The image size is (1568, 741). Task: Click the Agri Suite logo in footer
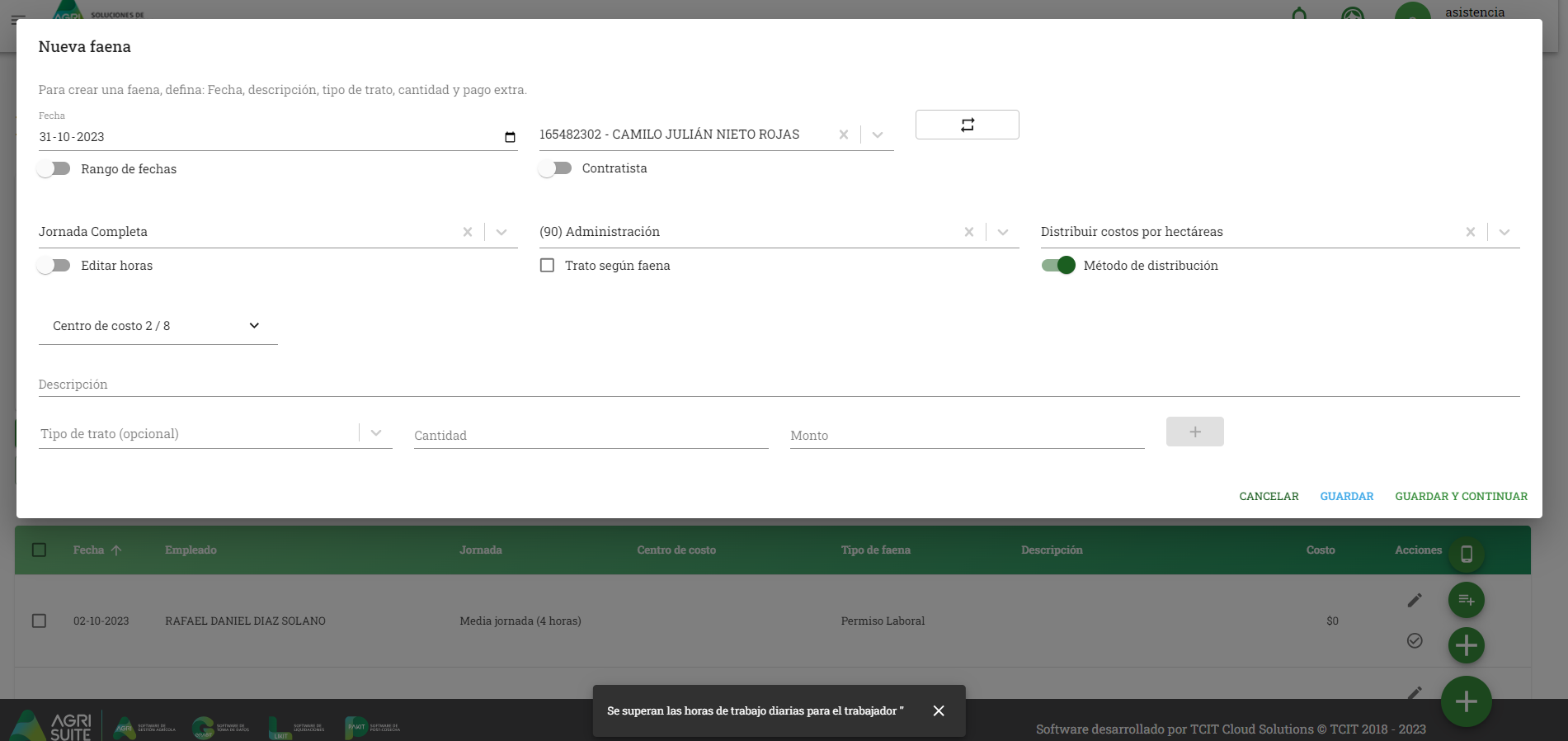(51, 726)
